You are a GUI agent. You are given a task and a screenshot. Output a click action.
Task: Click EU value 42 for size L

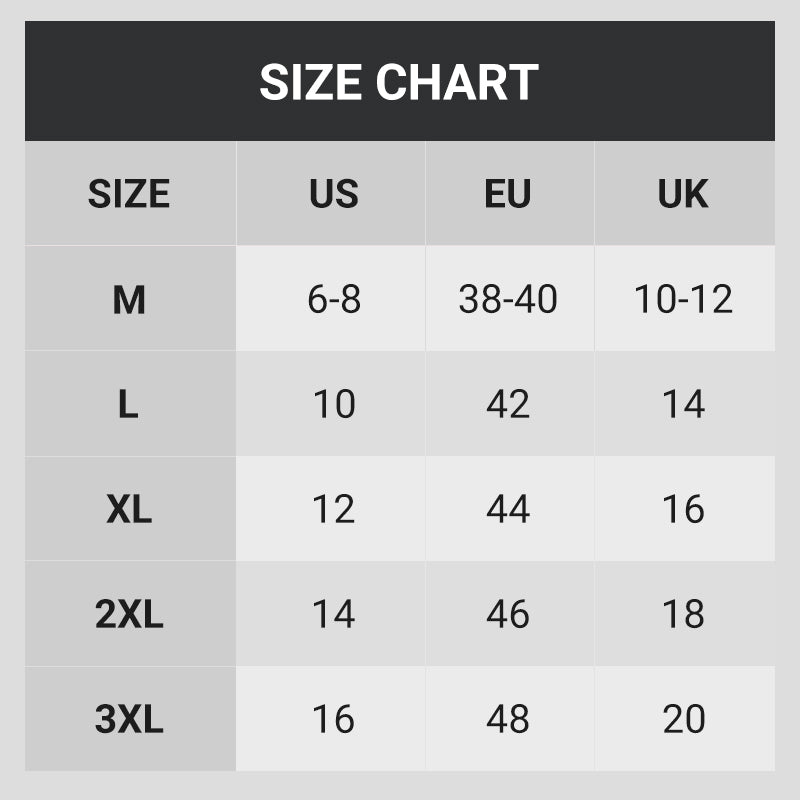508,404
